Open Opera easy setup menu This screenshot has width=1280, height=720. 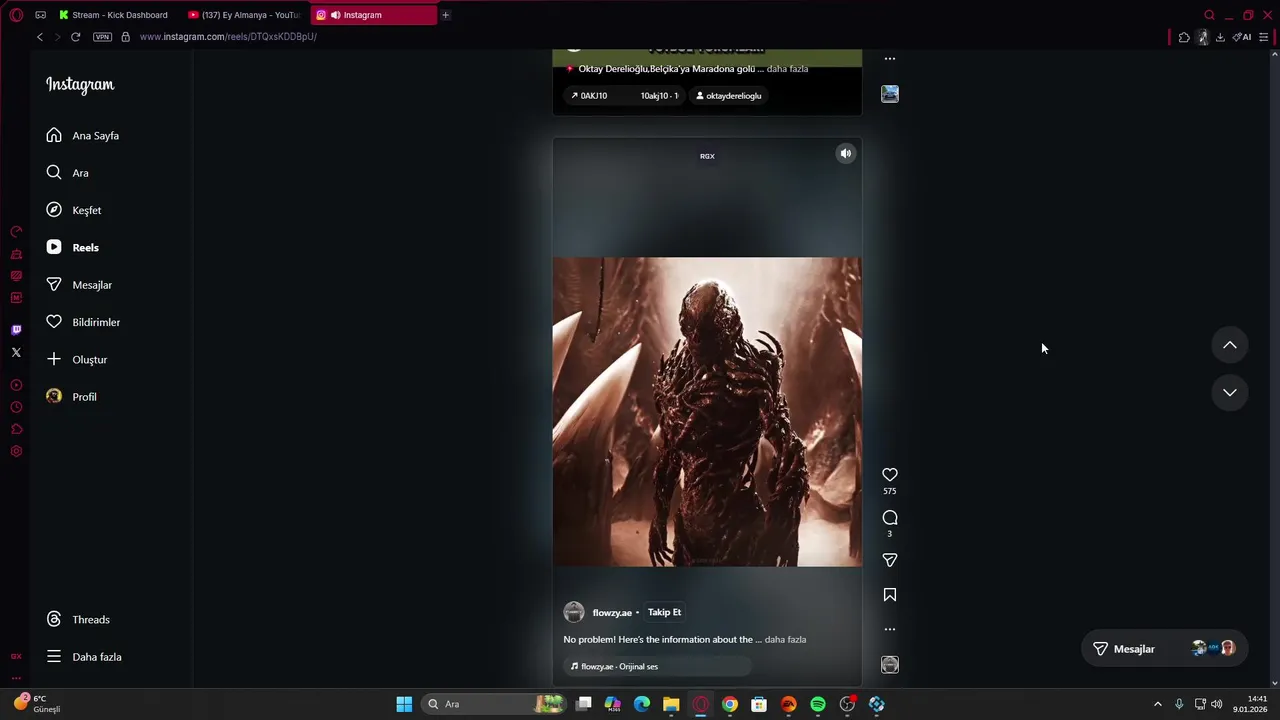(1264, 37)
